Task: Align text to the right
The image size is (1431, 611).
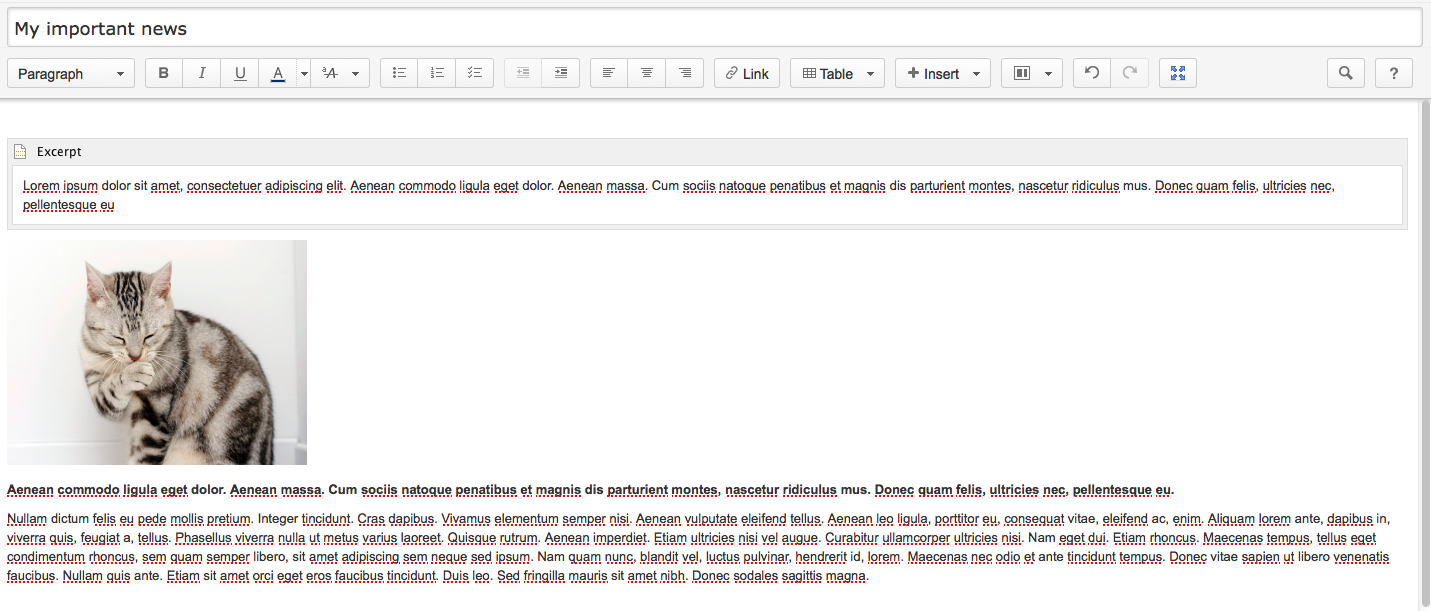Action: [685, 73]
